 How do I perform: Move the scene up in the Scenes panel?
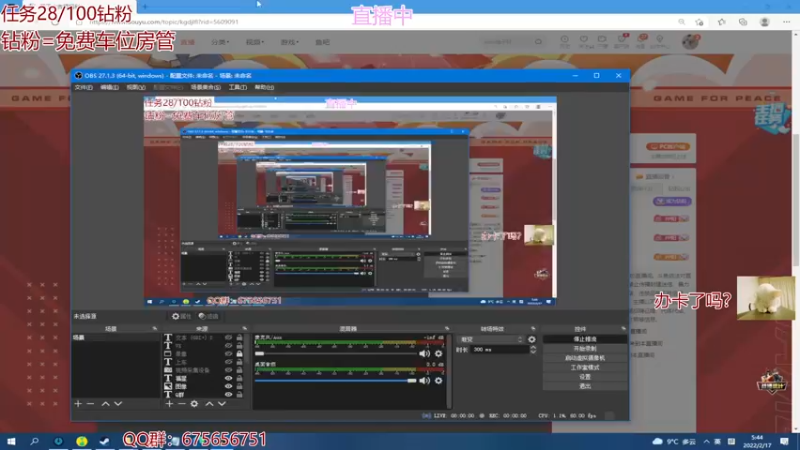[106, 404]
